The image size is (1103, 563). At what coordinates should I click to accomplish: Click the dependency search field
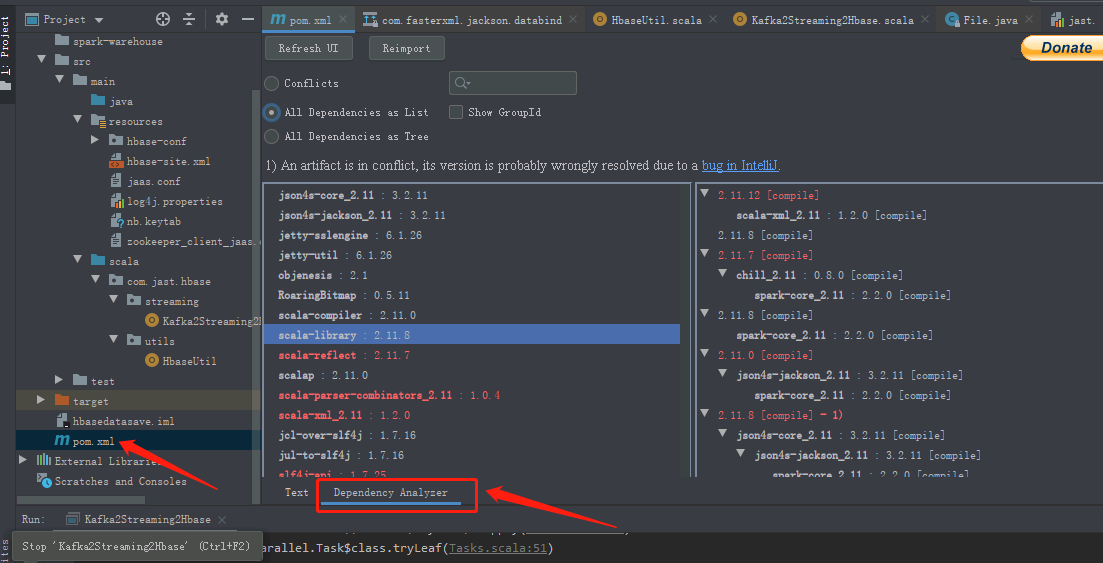[x=513, y=83]
